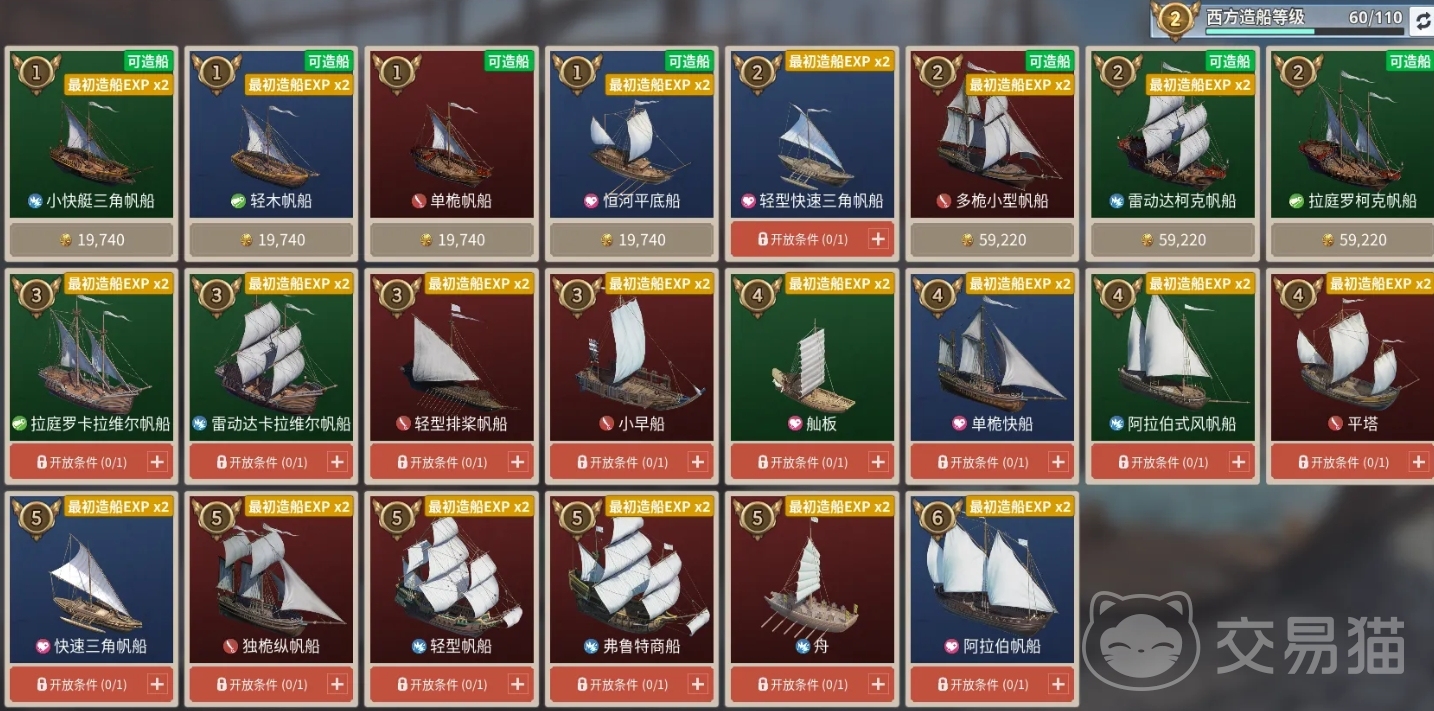Click the level 2 shipbuilding rank badge
This screenshot has height=711, width=1434.
coord(1176,18)
